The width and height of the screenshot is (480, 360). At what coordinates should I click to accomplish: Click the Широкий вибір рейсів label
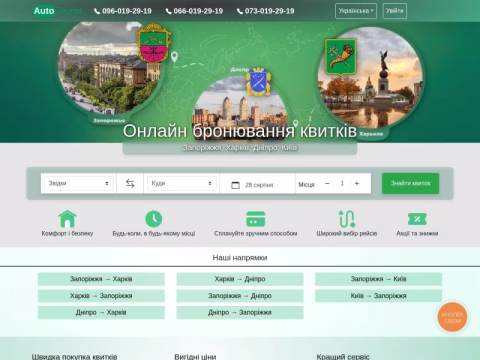[347, 233]
